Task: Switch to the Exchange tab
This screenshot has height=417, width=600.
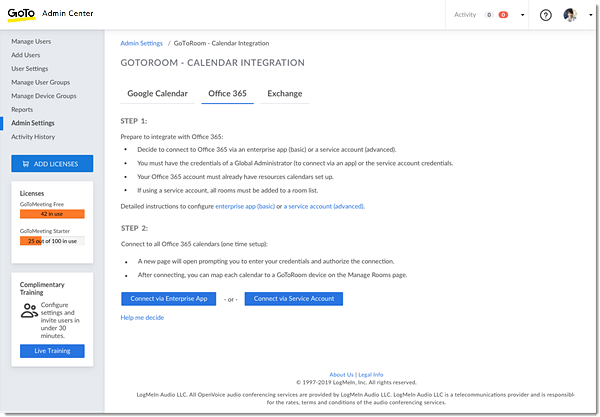Action: [285, 94]
